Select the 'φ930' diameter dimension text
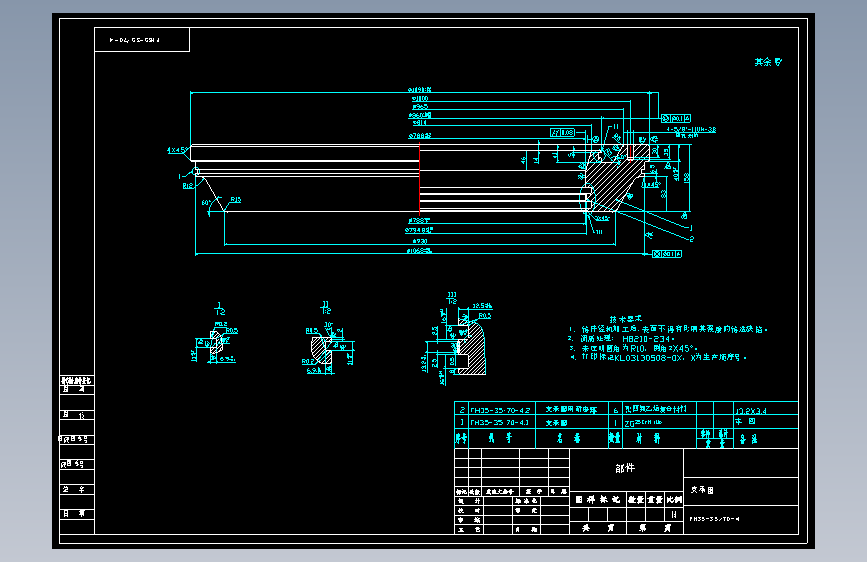This screenshot has width=867, height=562. click(420, 241)
